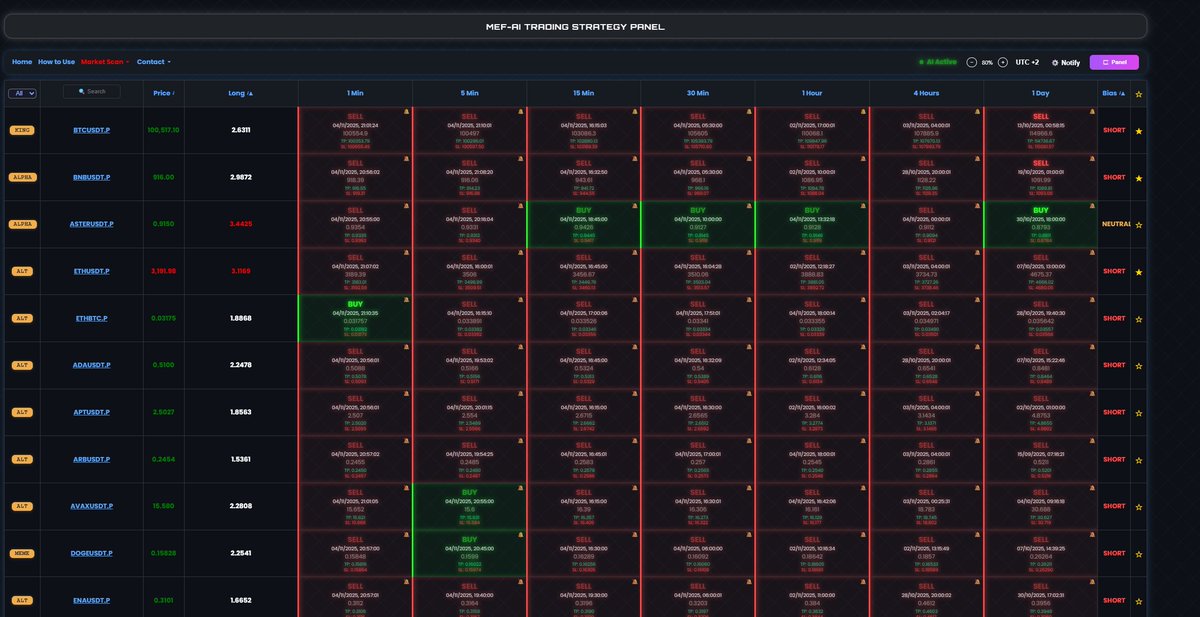Toggle favorite star for ASTERUSDT.P row
The image size is (1200, 617).
click(x=1139, y=225)
